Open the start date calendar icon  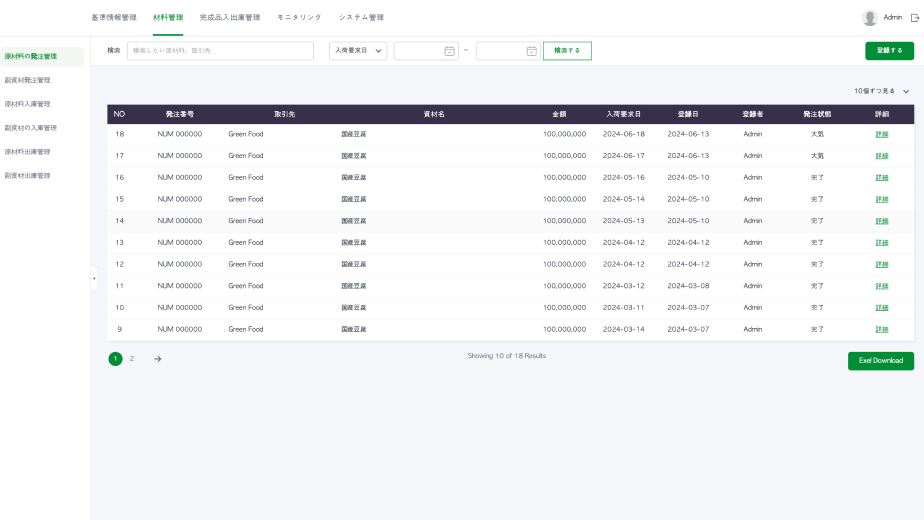point(449,51)
